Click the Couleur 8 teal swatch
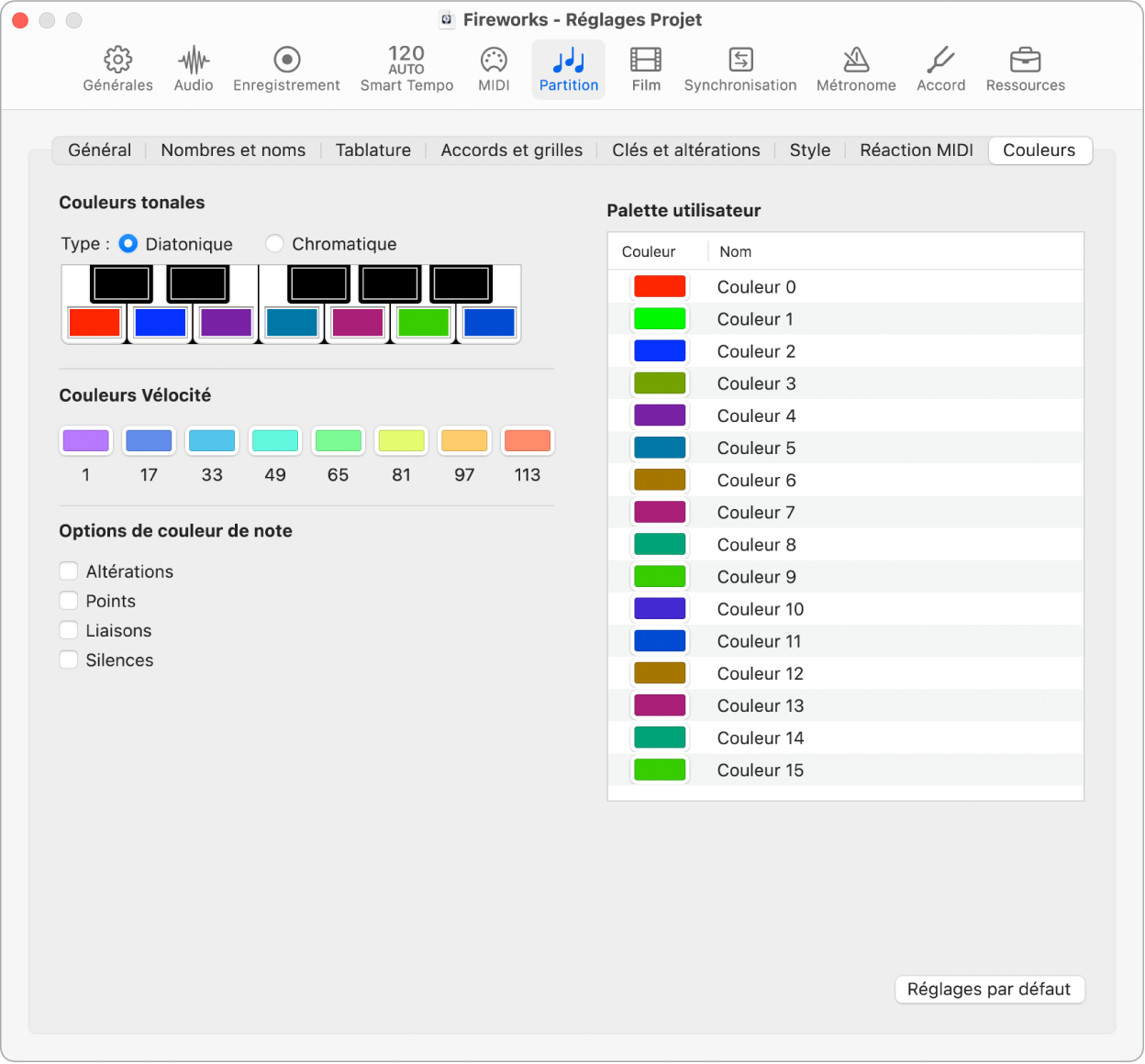 coord(660,545)
